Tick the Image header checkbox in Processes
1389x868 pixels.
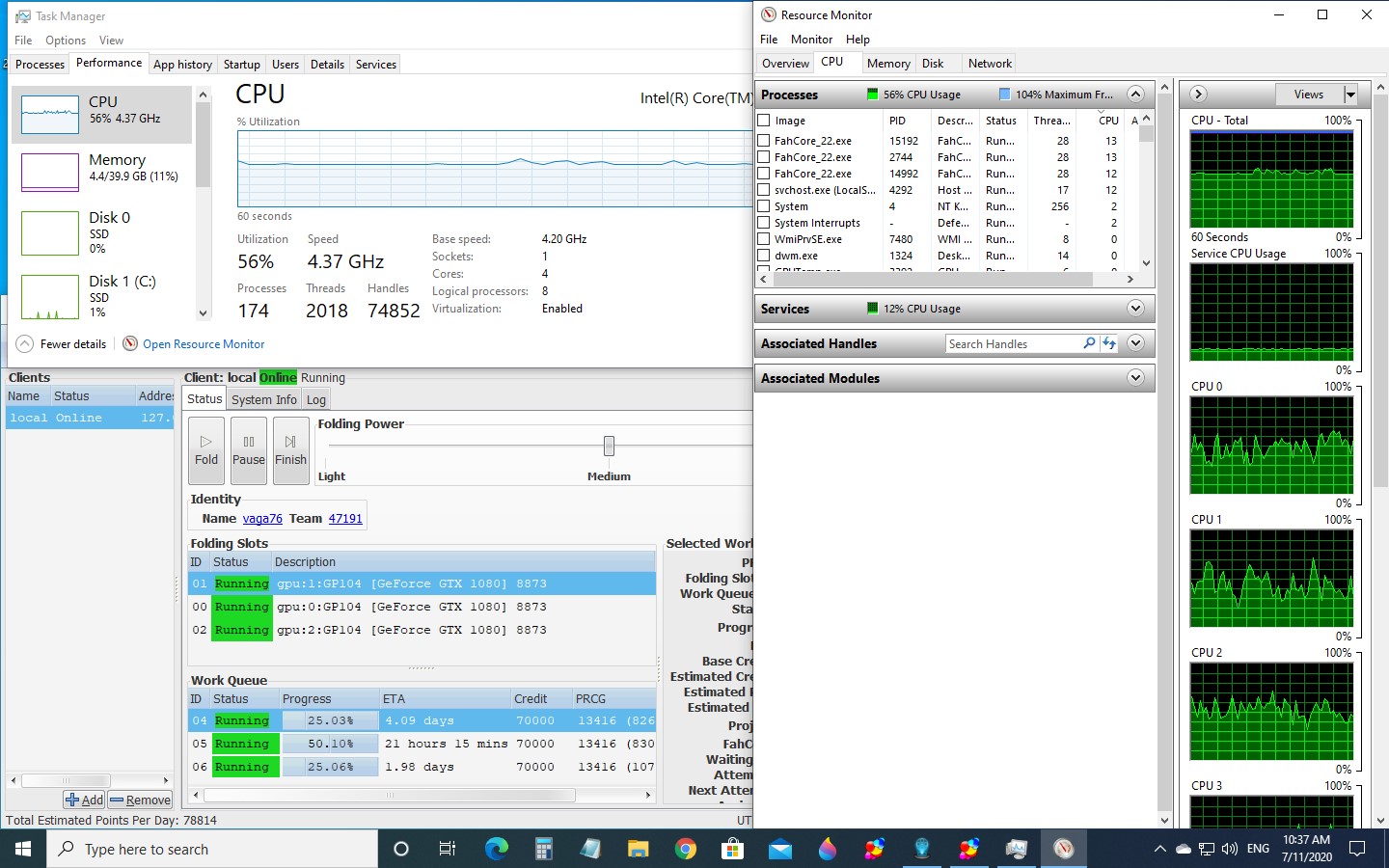(x=764, y=121)
